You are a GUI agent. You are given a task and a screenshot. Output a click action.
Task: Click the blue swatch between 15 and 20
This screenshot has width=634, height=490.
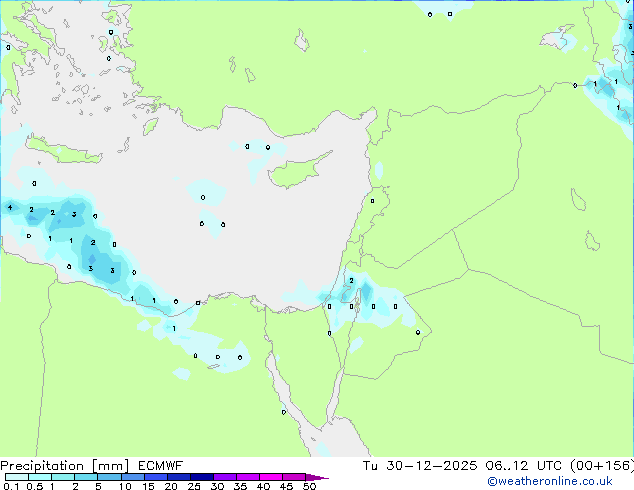click(156, 477)
